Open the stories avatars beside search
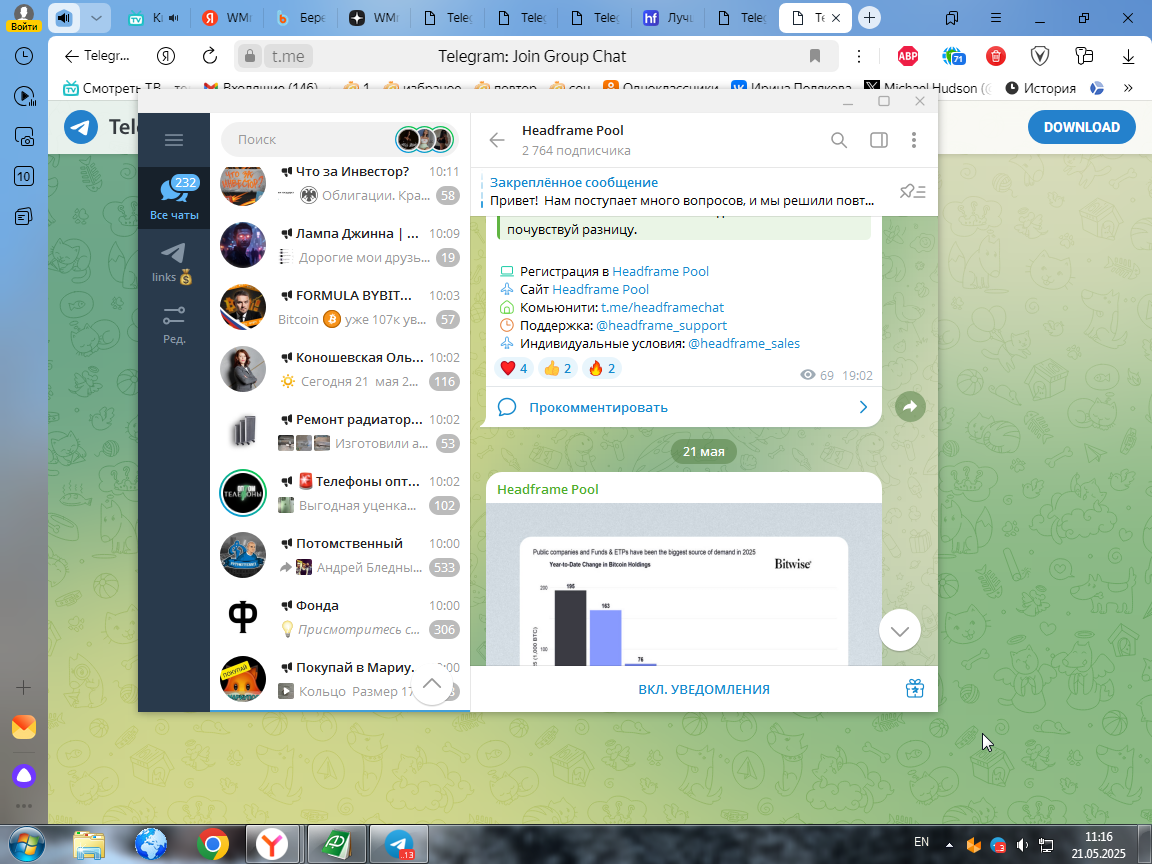 [x=425, y=139]
